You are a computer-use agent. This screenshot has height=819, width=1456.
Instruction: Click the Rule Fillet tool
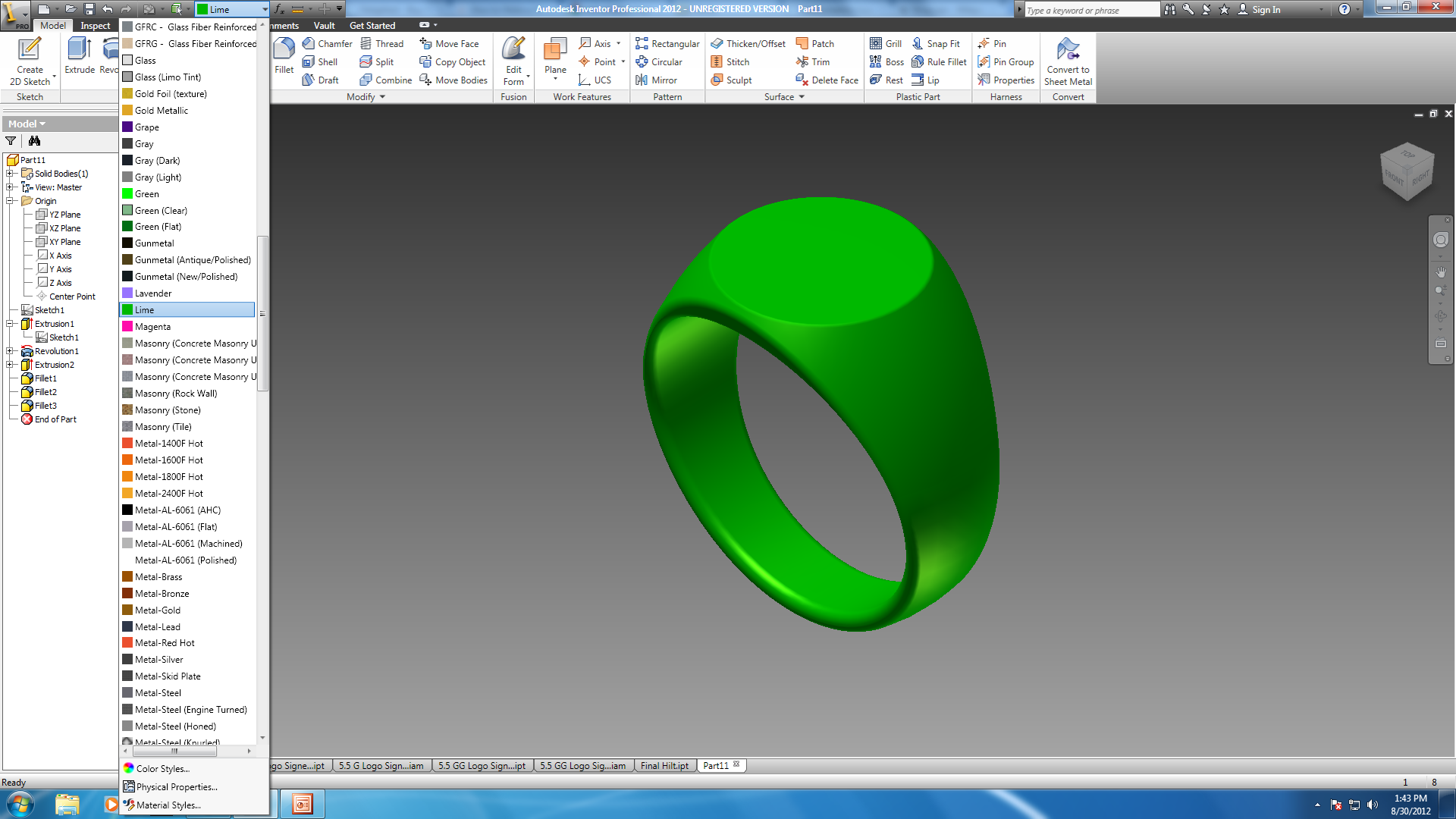click(x=939, y=62)
